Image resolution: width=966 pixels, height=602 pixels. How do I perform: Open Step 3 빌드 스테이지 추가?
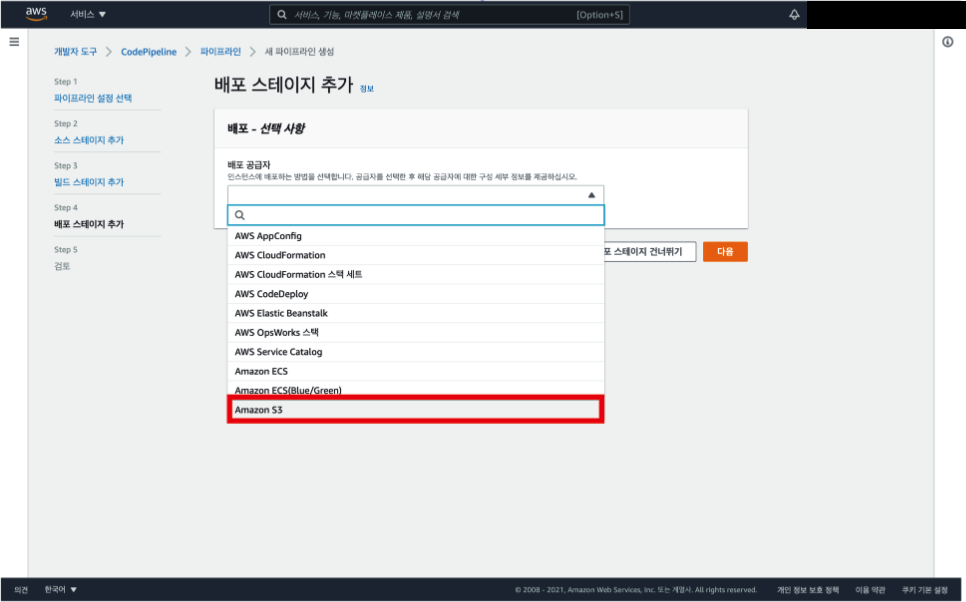[x=89, y=182]
